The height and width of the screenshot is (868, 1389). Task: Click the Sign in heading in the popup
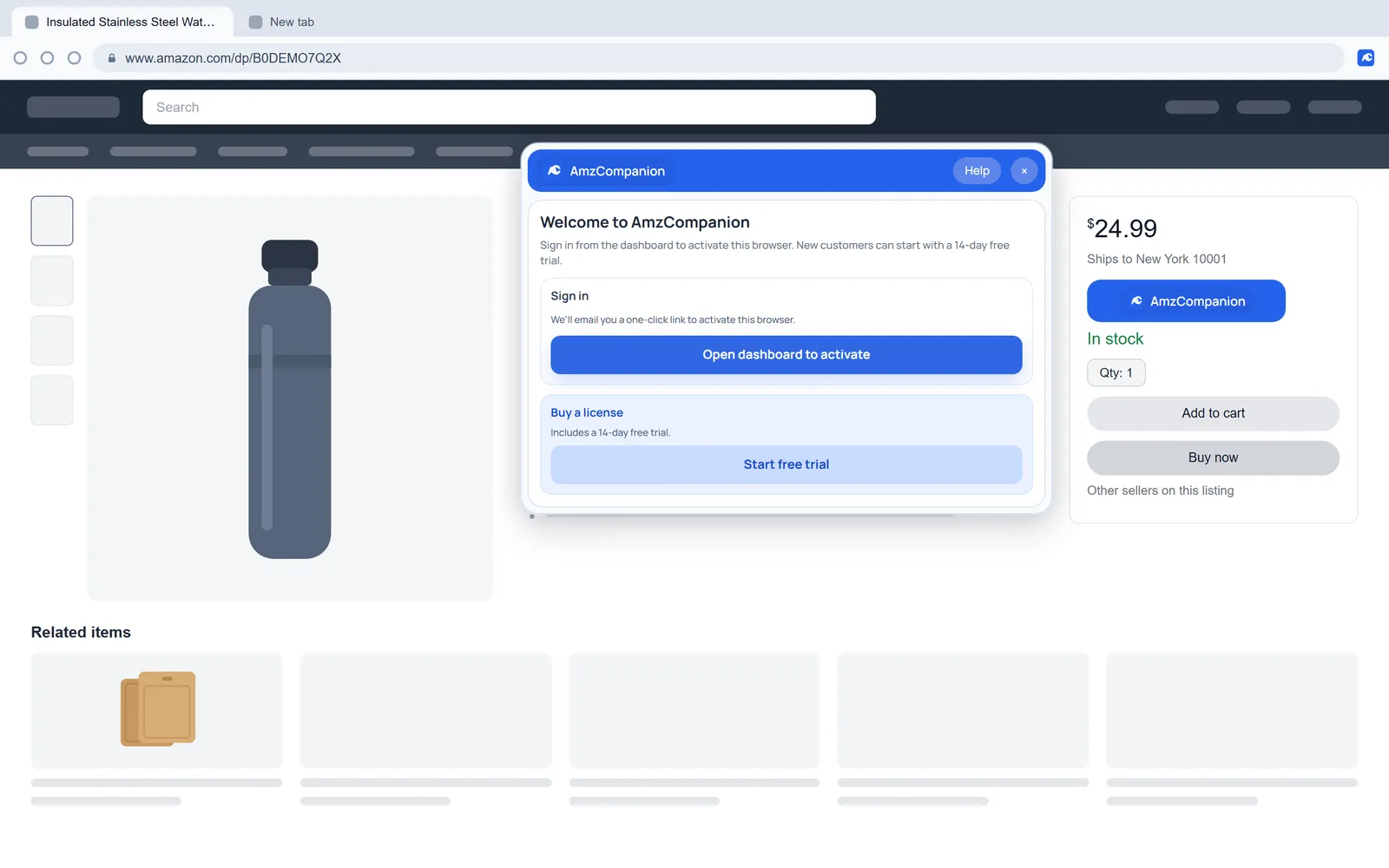tap(569, 296)
